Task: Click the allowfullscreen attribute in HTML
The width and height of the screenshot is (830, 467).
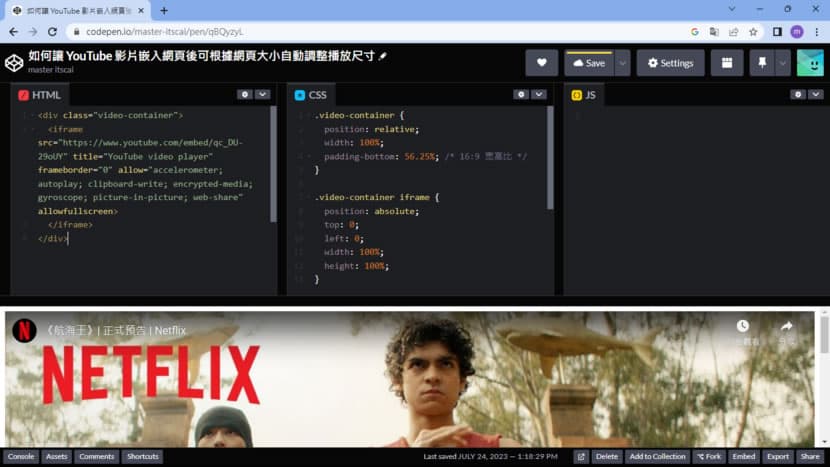Action: [77, 211]
